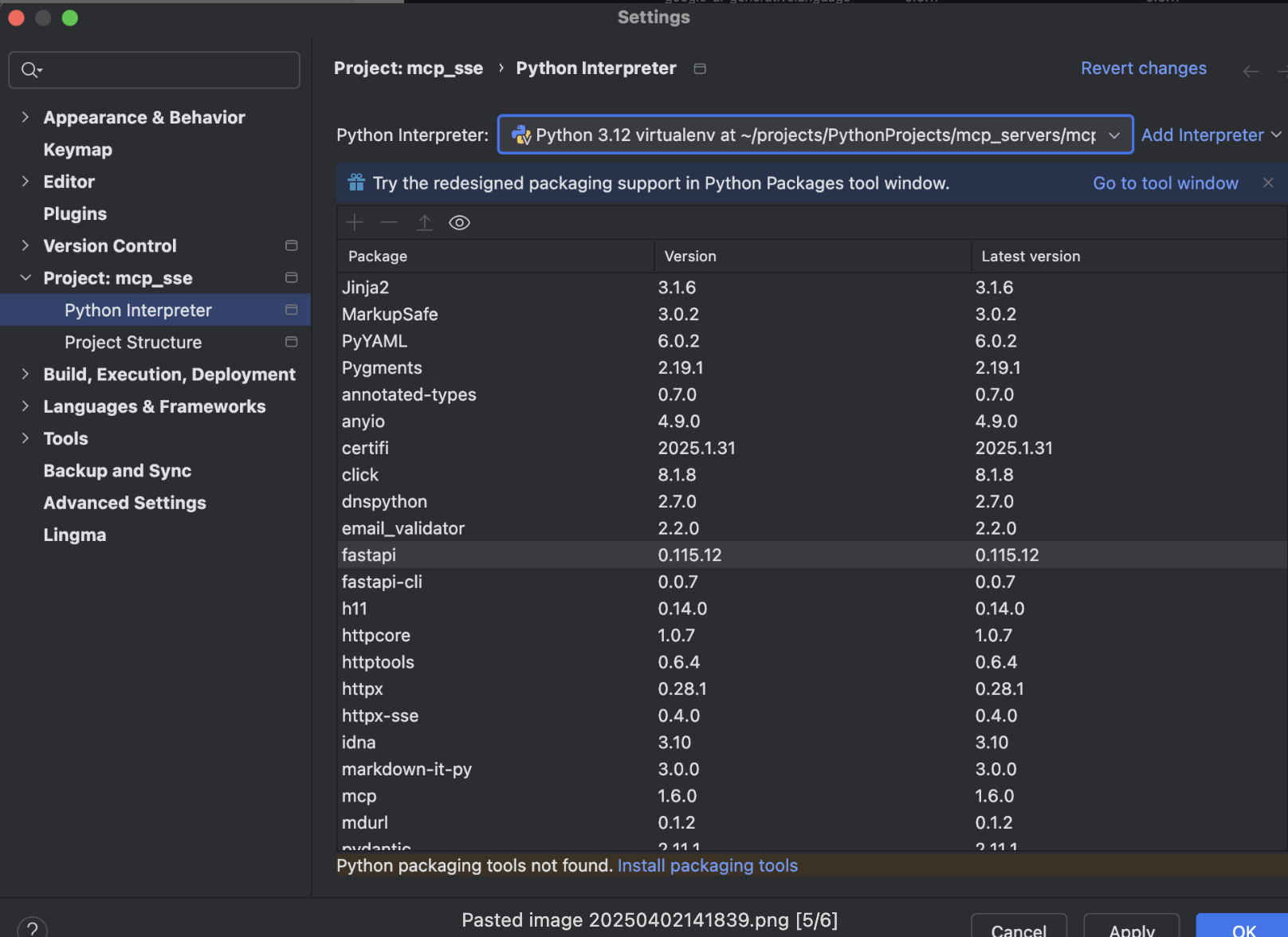Click the macOS green zoom window button
The image size is (1288, 937).
[x=70, y=18]
